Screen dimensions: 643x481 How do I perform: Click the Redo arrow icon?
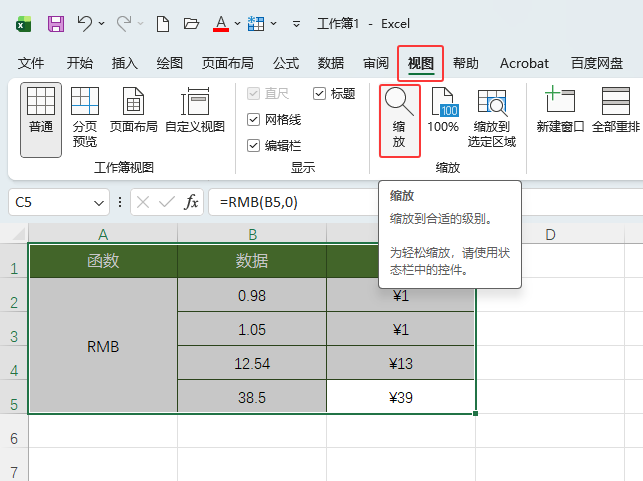tap(124, 24)
